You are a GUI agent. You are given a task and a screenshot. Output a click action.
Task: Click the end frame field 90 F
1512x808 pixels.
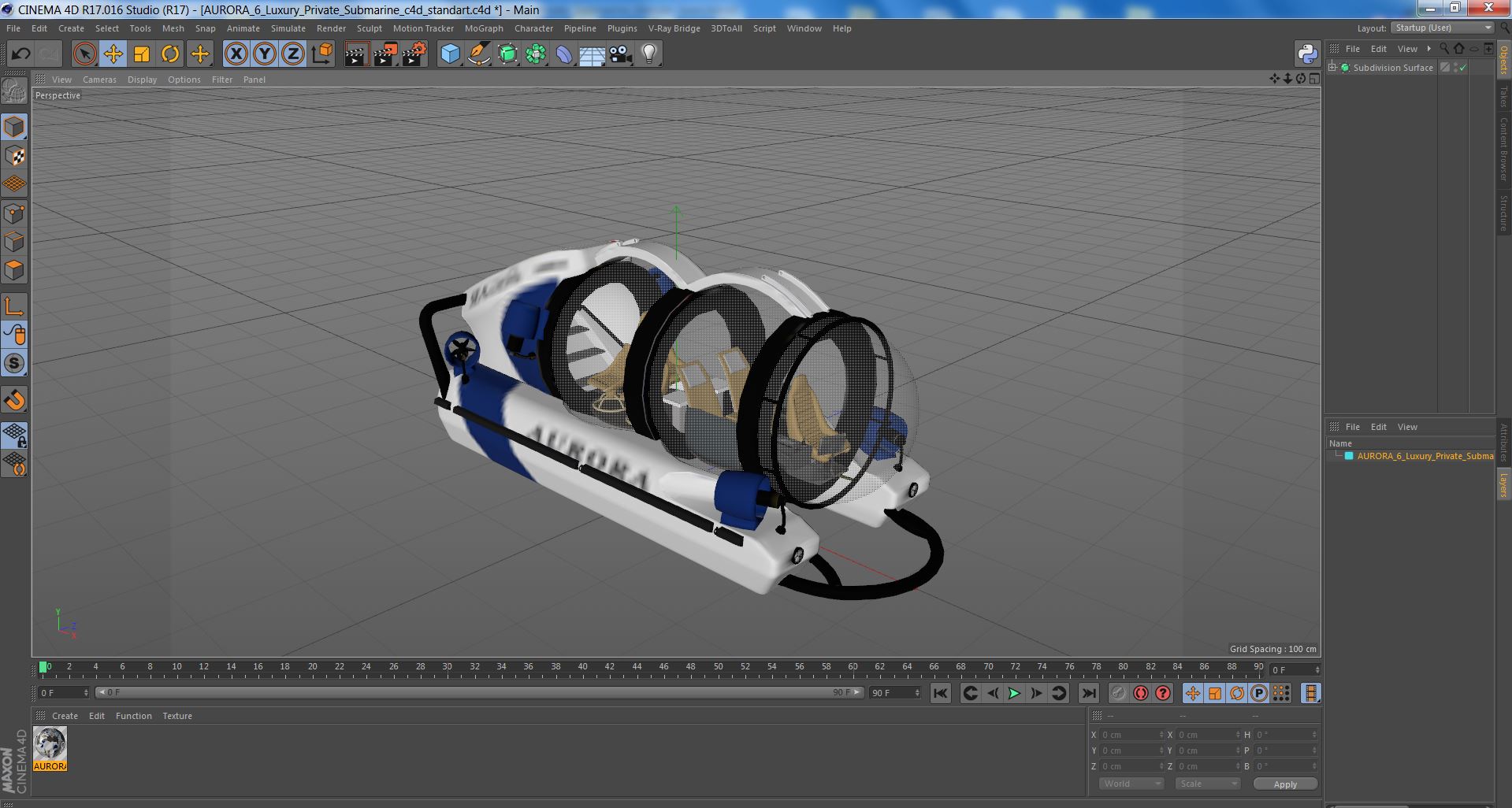coord(895,693)
